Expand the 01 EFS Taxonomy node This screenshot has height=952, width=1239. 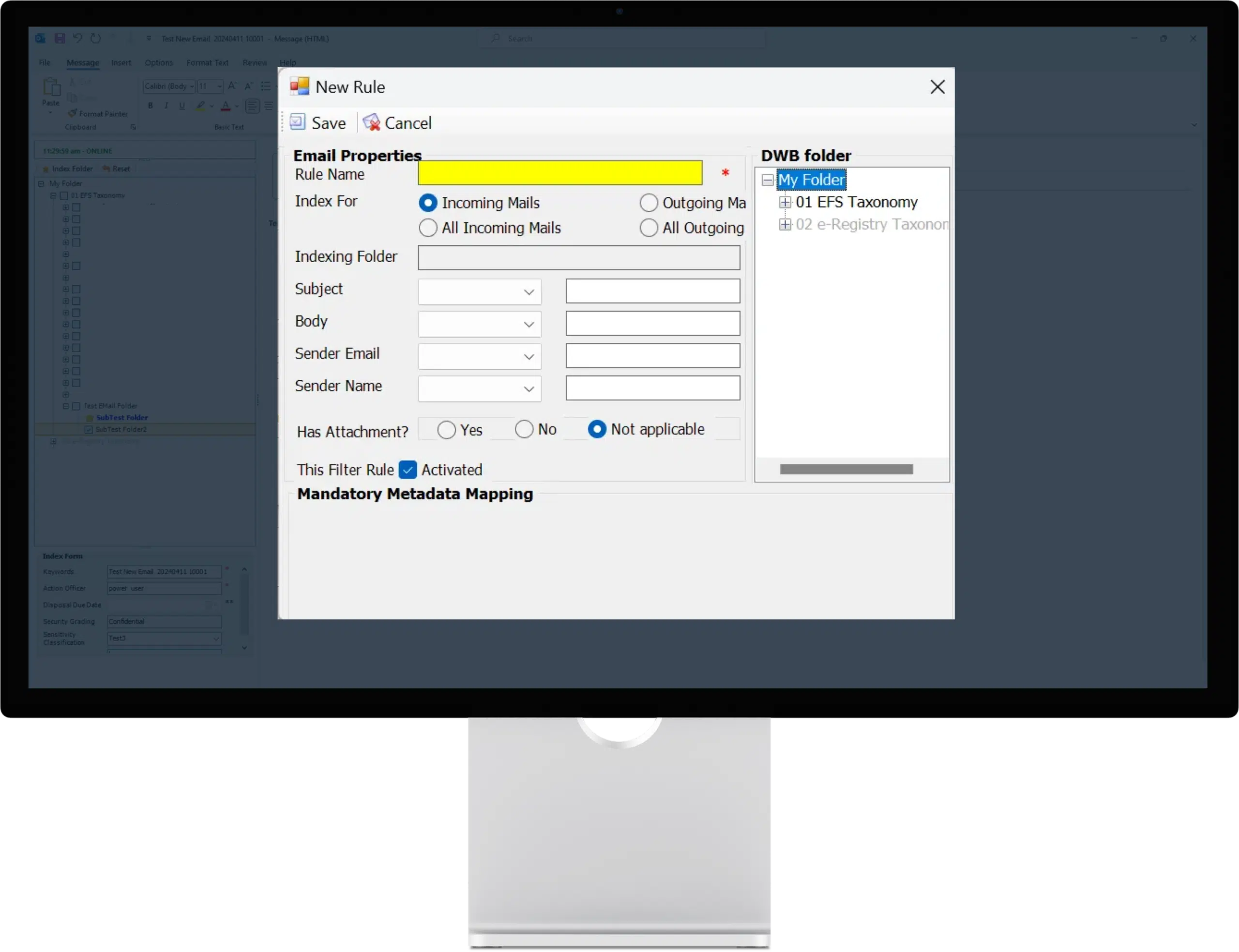coord(785,202)
